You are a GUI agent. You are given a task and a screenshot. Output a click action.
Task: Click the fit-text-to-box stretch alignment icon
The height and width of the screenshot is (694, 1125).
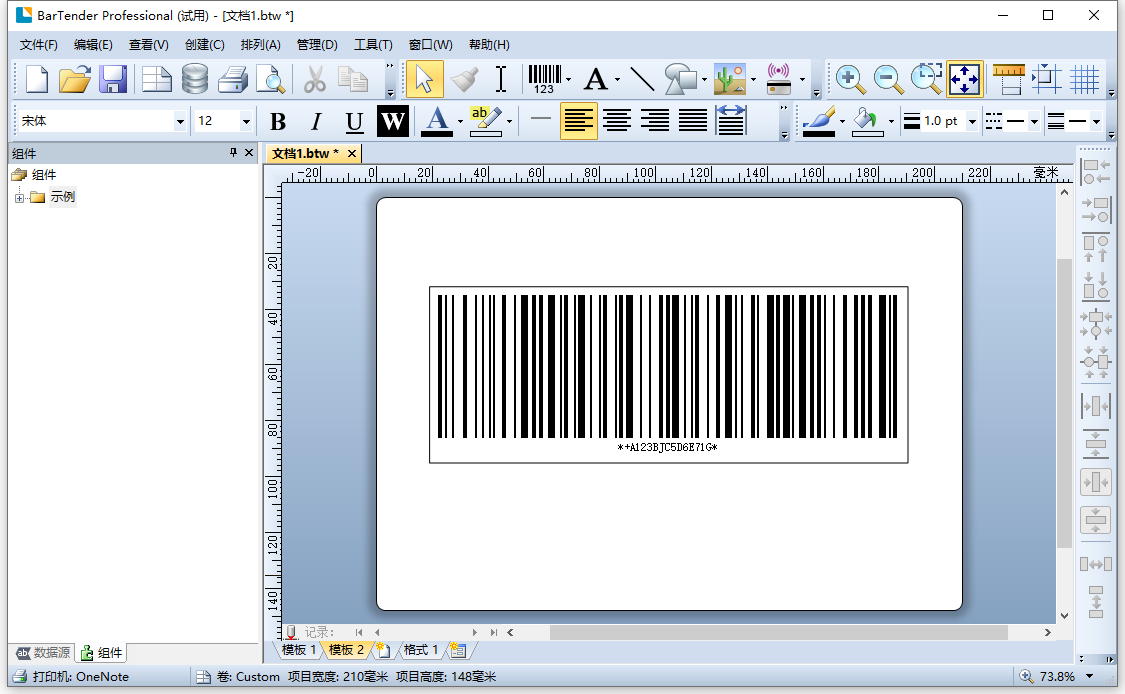click(x=730, y=121)
